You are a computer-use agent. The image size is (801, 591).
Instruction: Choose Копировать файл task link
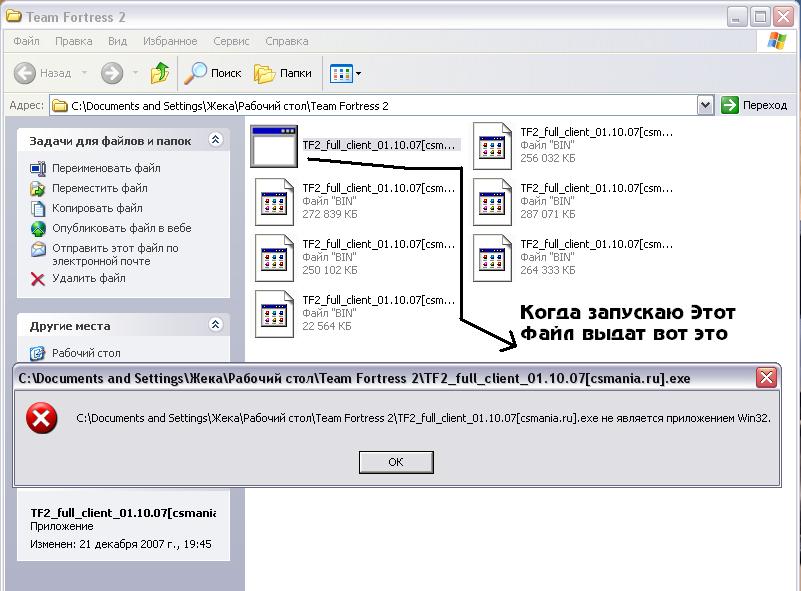point(97,208)
